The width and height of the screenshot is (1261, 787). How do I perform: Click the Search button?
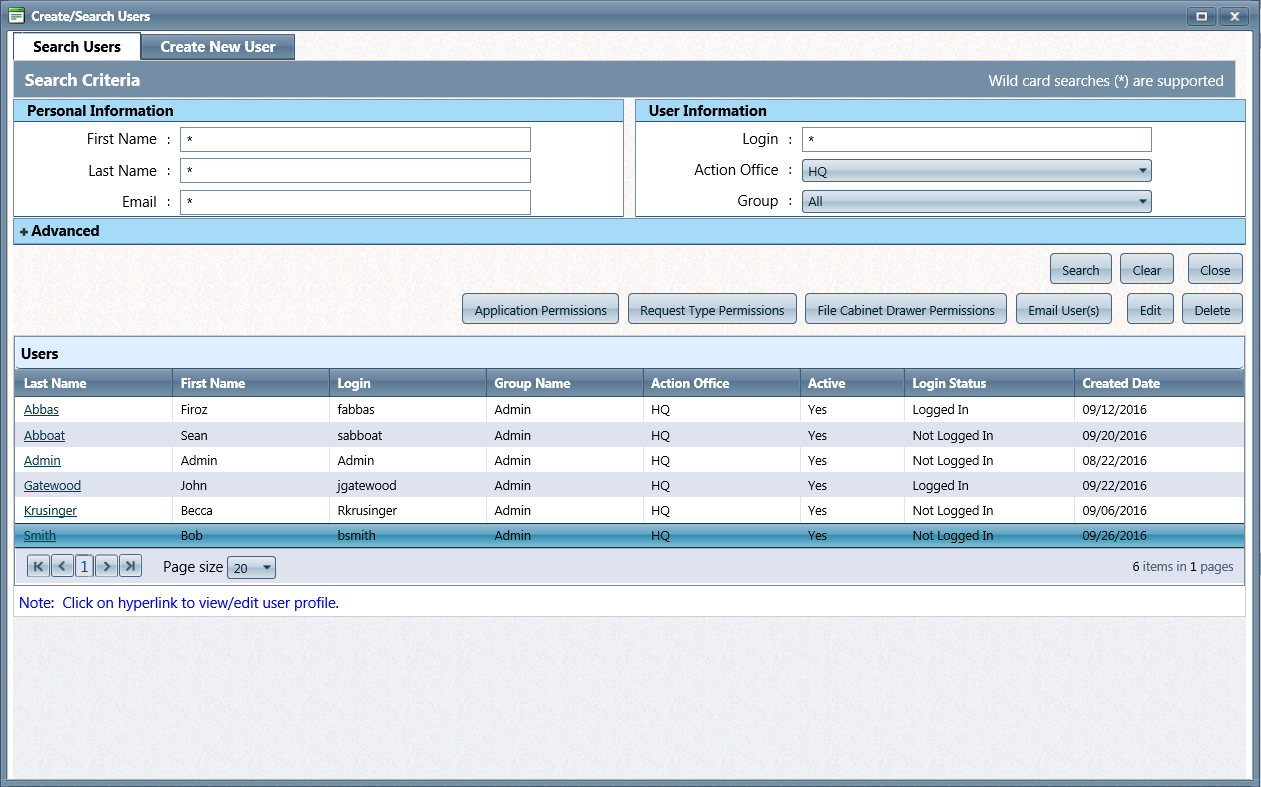1081,270
